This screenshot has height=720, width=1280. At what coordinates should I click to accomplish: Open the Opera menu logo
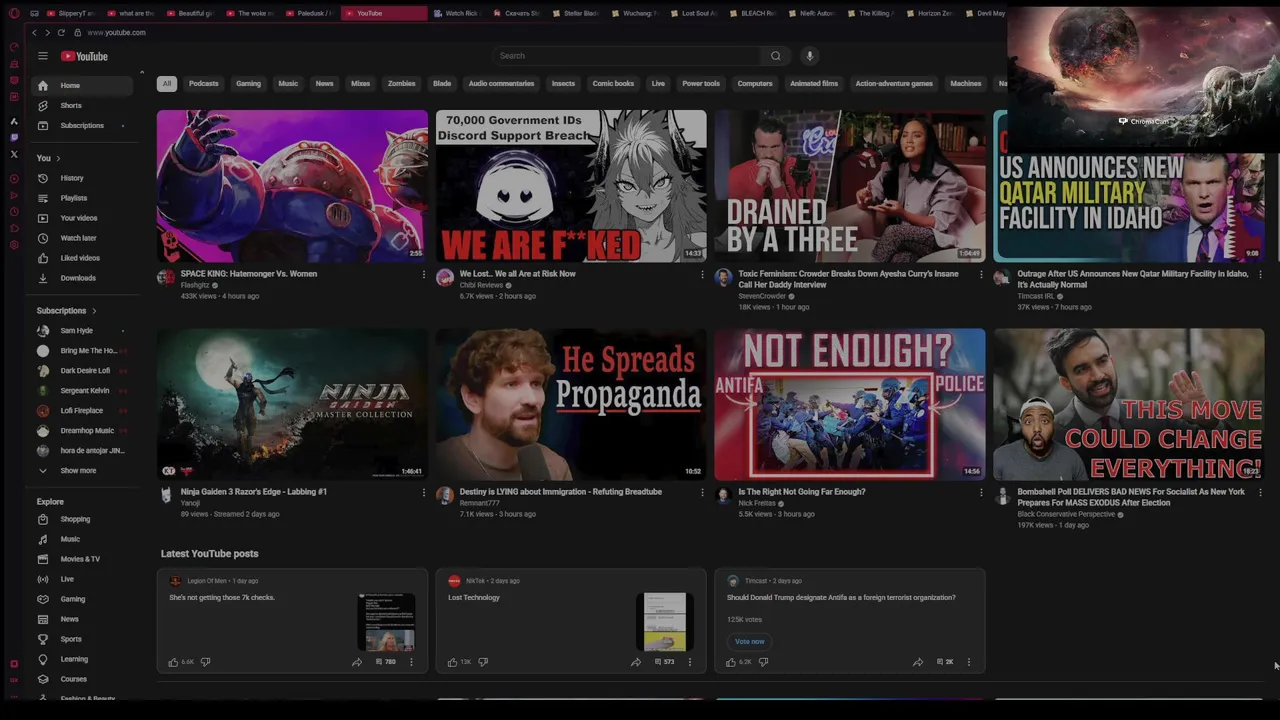click(x=14, y=13)
